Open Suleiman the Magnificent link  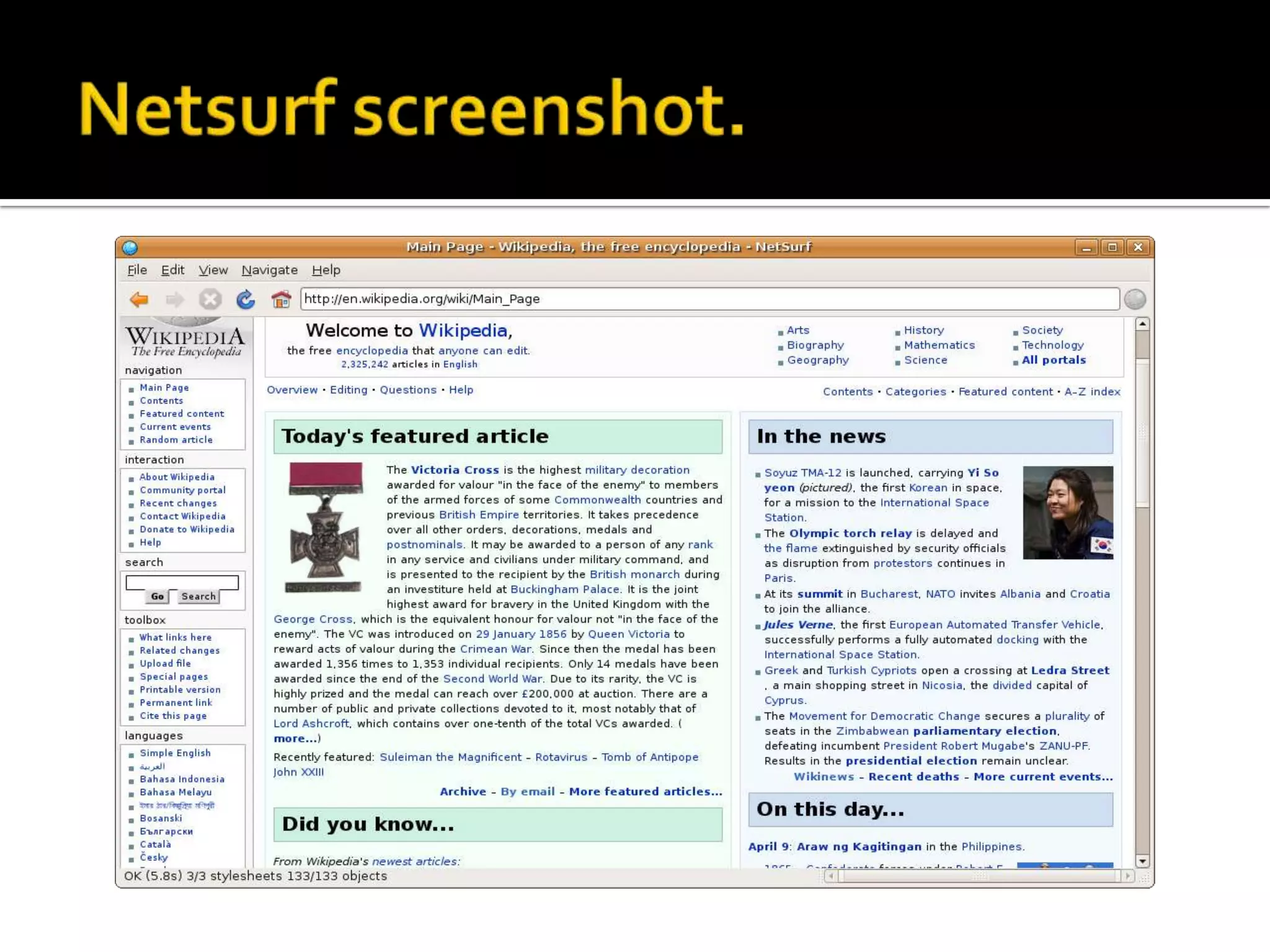450,757
